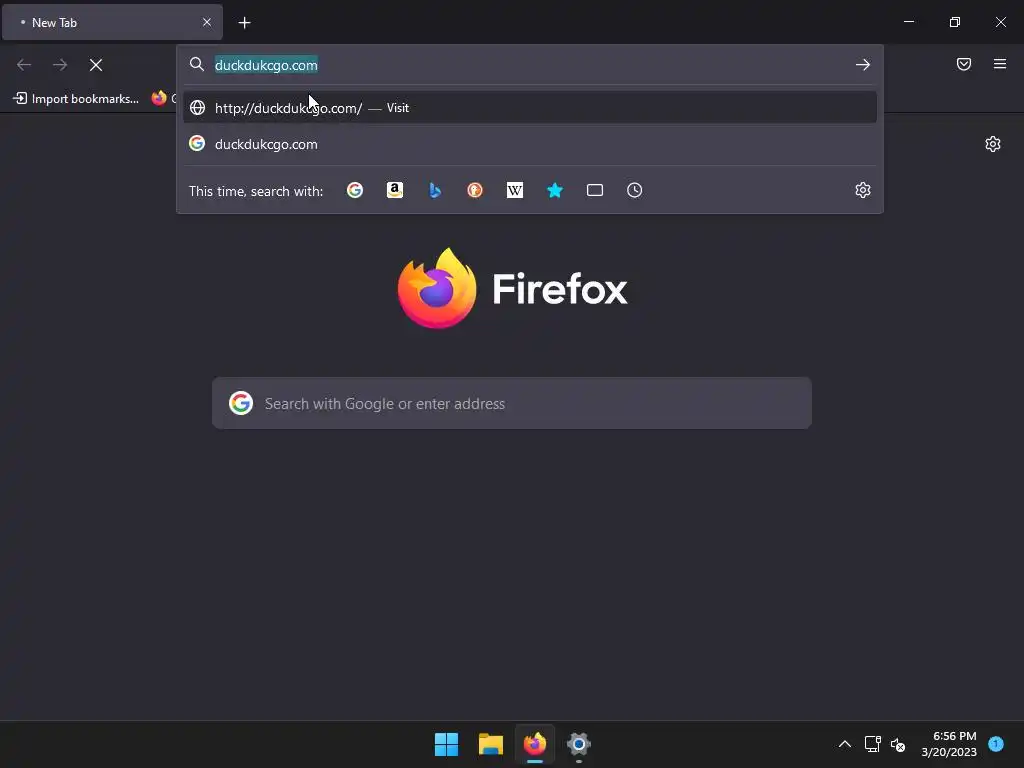The image size is (1024, 768).
Task: Search this time with Google icon
Action: click(355, 190)
